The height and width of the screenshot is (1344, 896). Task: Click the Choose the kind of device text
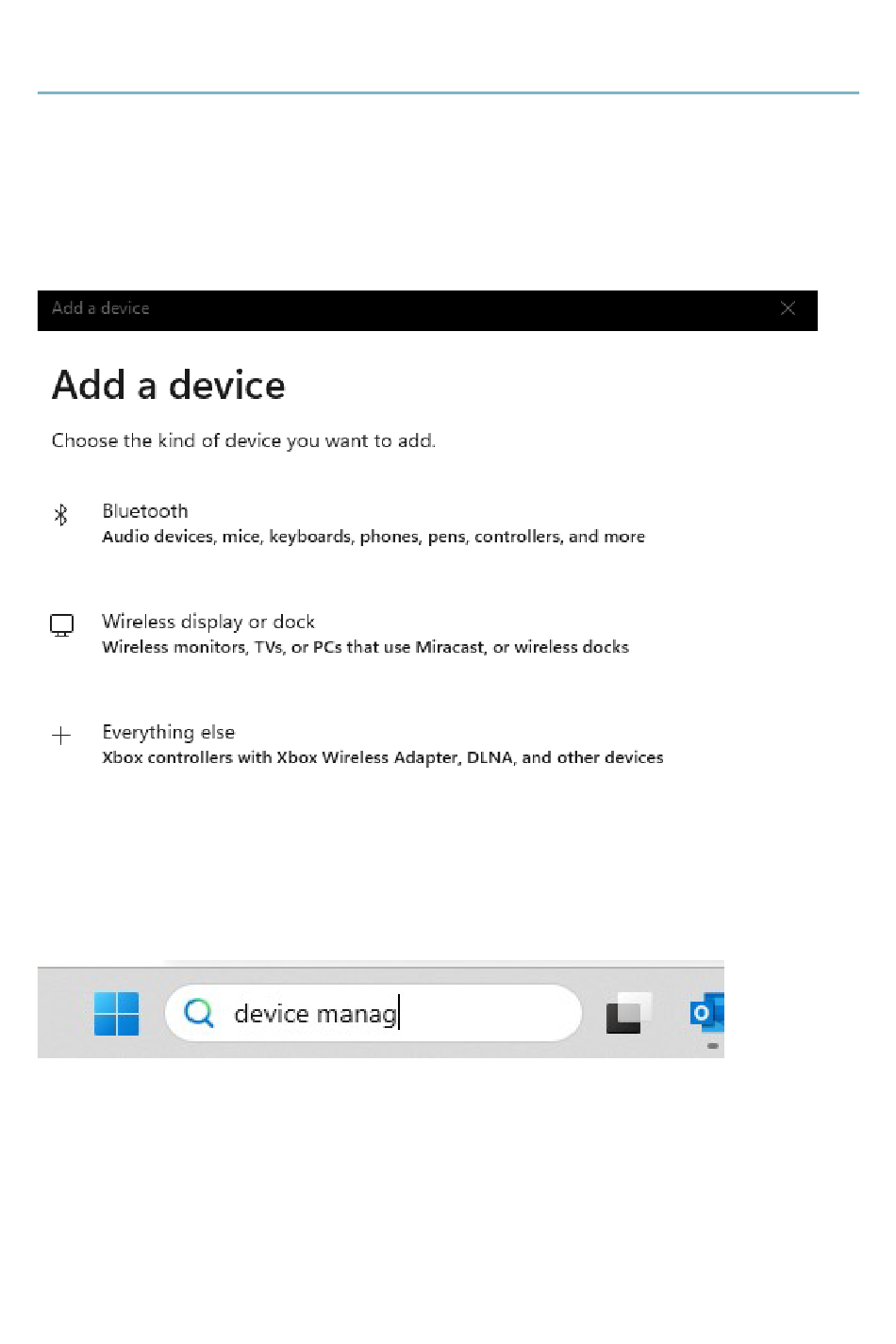pos(243,440)
